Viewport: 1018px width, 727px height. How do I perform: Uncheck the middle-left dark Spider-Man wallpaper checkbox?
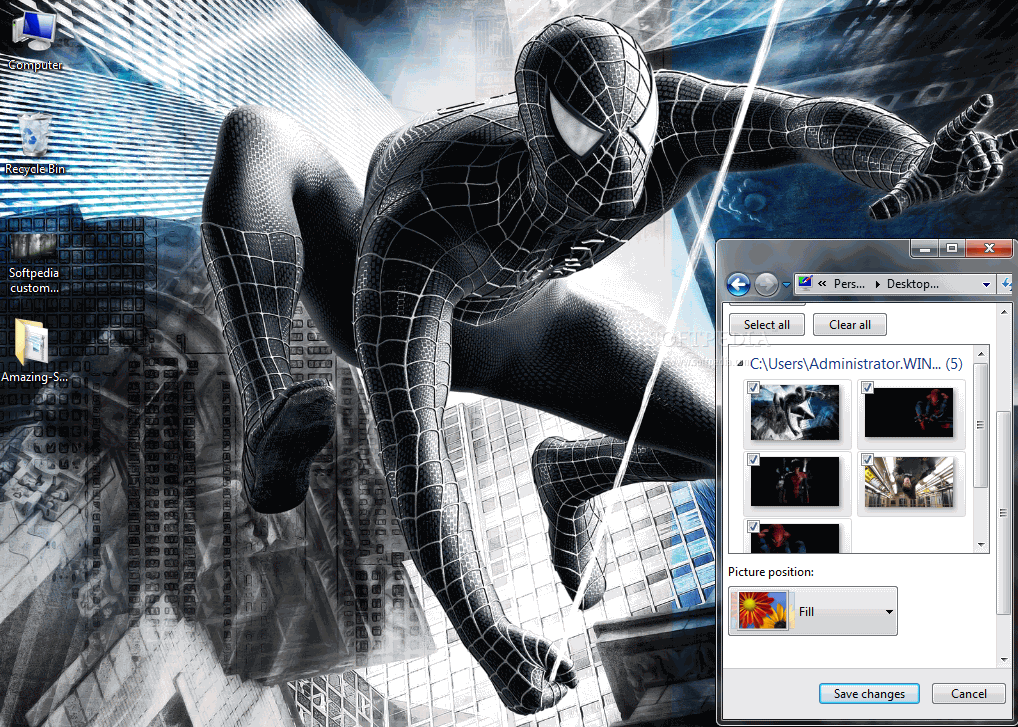(x=753, y=460)
